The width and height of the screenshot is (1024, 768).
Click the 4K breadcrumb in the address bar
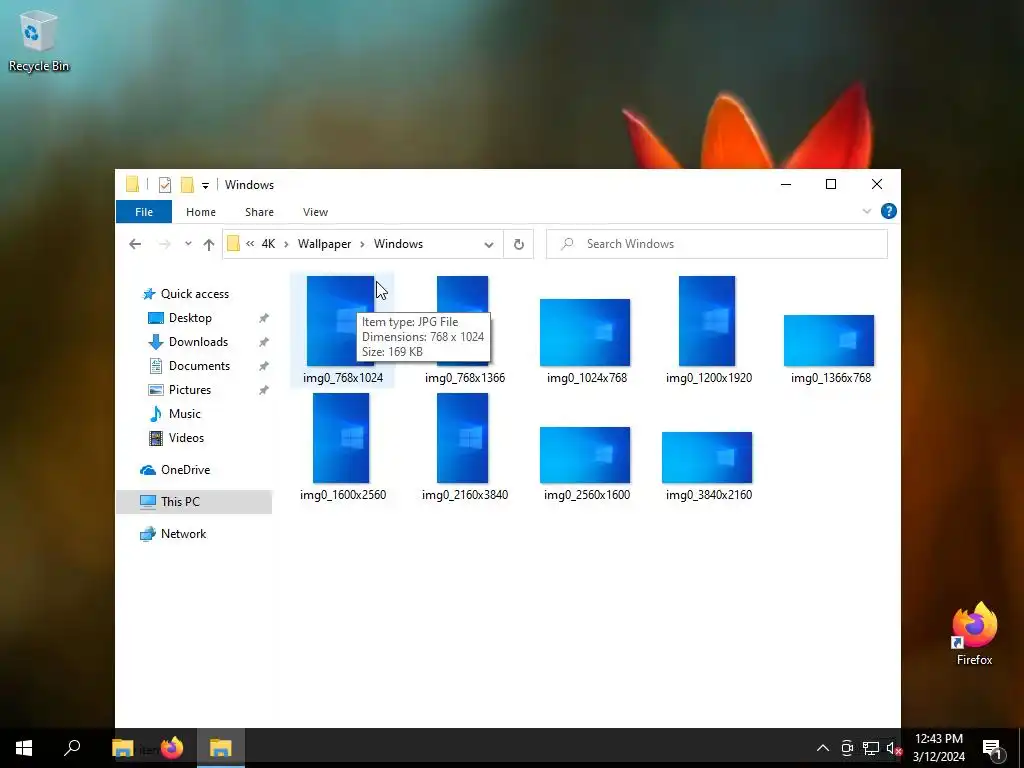[x=268, y=244]
